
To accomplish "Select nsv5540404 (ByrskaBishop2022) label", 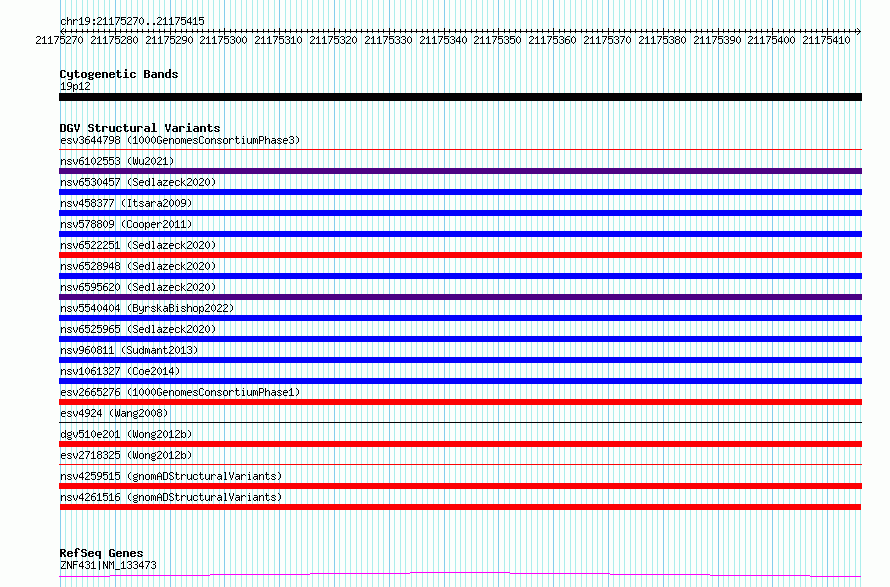I will (147, 308).
